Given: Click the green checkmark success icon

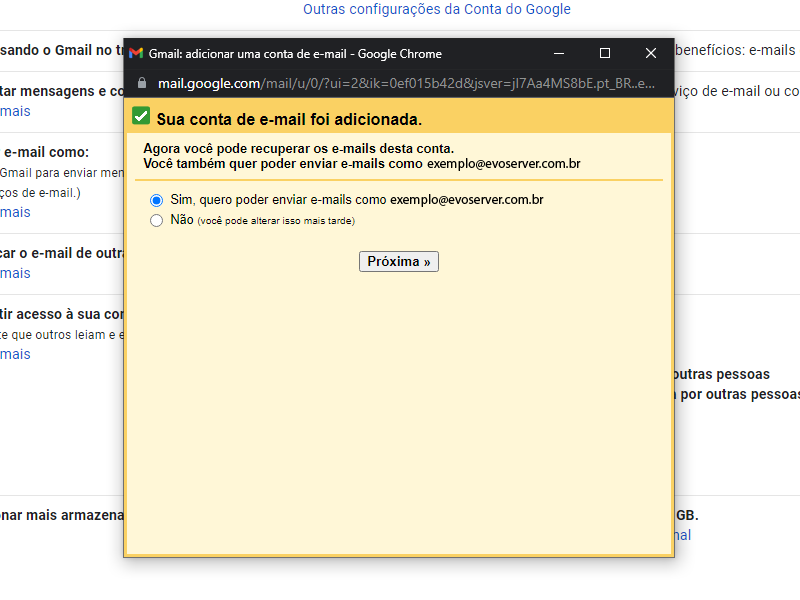Looking at the screenshot, I should [x=141, y=116].
